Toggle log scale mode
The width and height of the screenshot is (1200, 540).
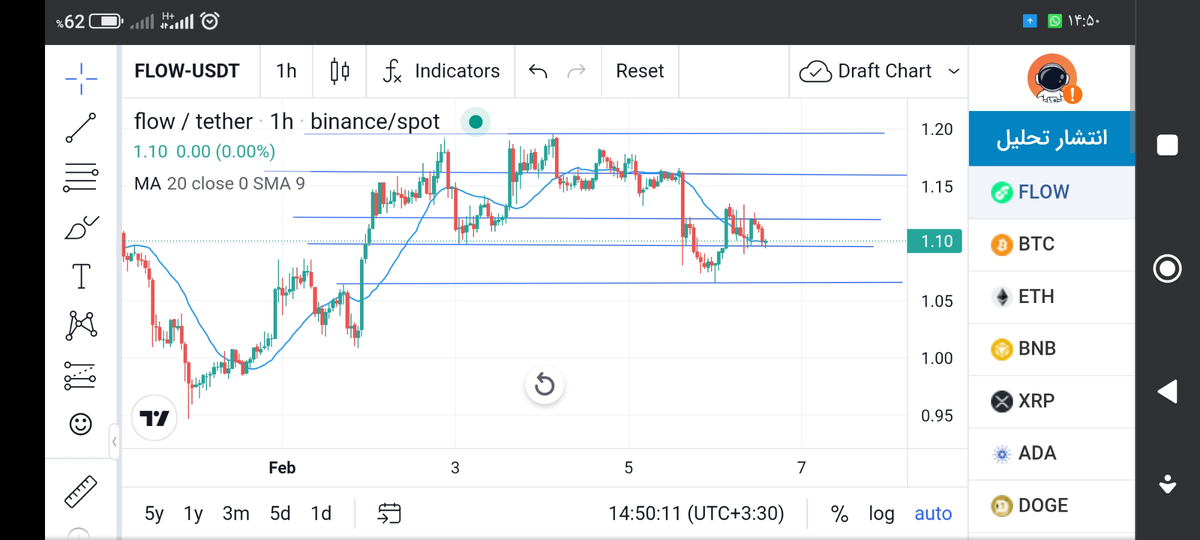881,513
